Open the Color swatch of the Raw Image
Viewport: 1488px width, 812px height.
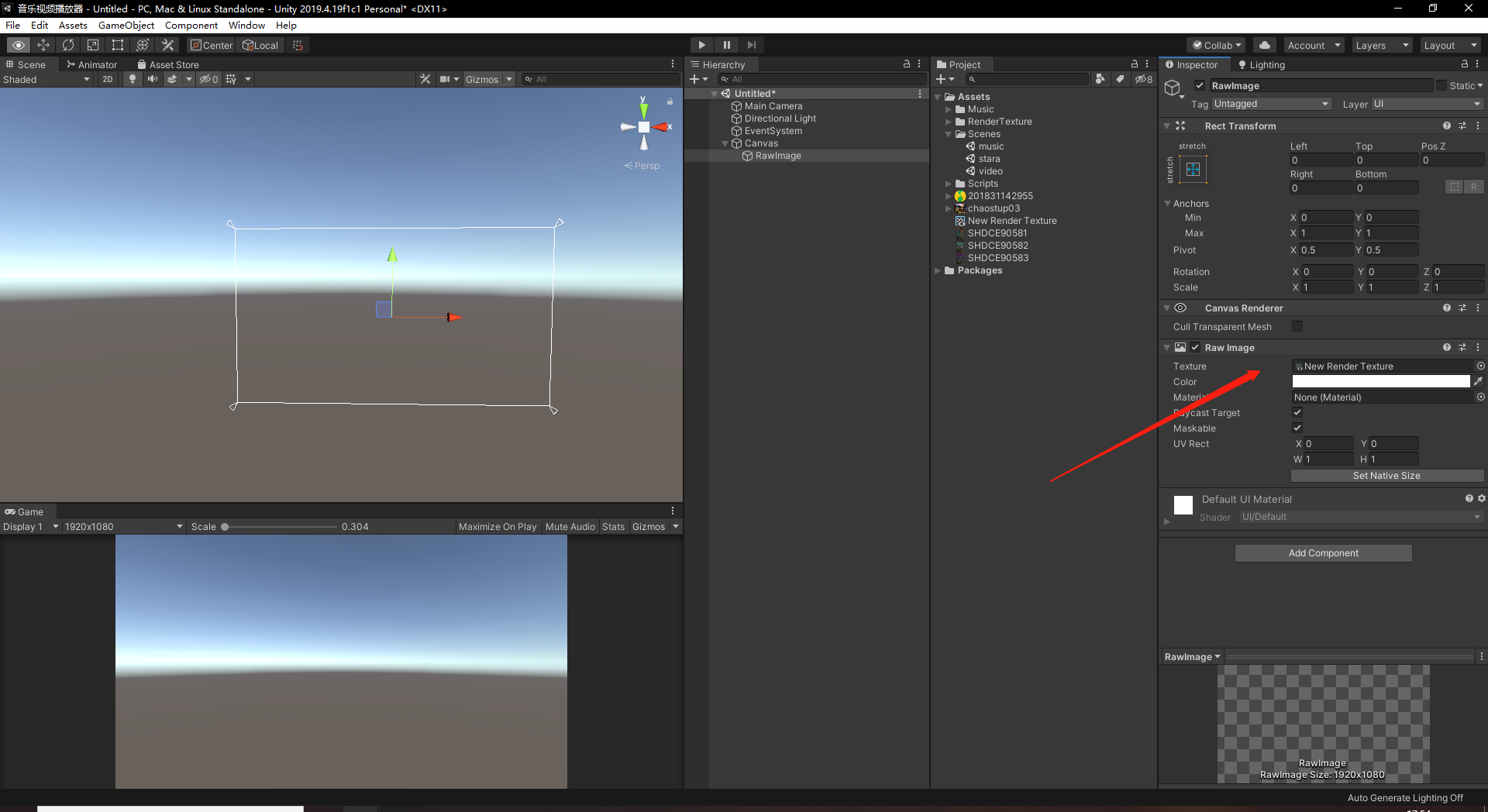tap(1379, 381)
